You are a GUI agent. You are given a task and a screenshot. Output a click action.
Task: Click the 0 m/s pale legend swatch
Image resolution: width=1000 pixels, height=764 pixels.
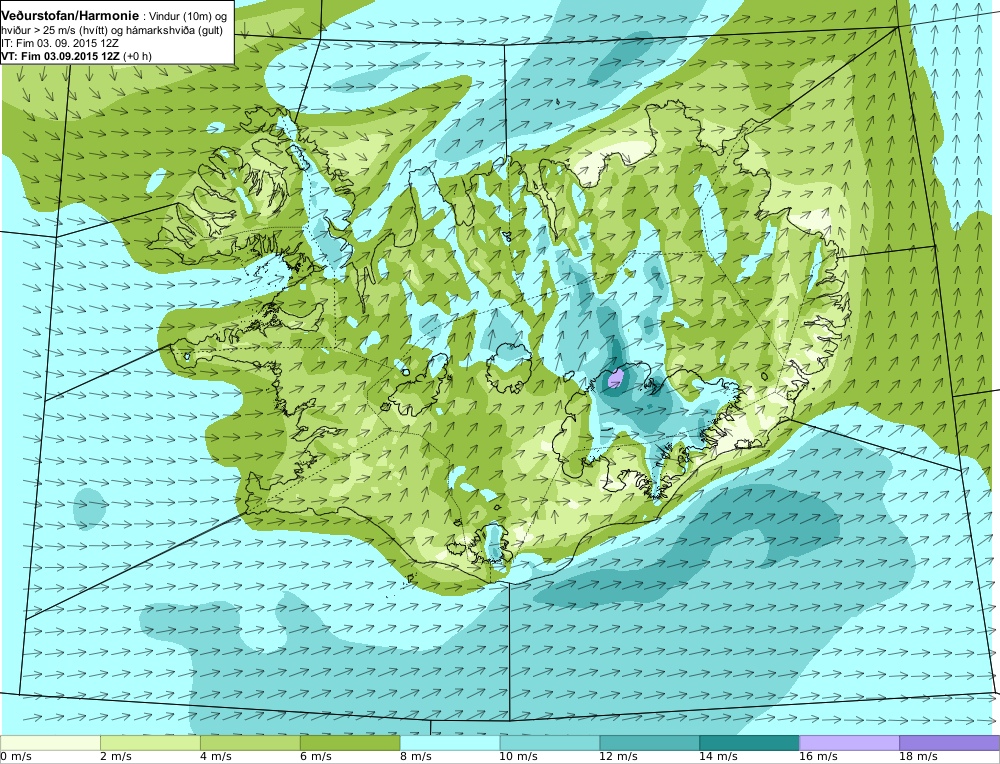point(50,743)
